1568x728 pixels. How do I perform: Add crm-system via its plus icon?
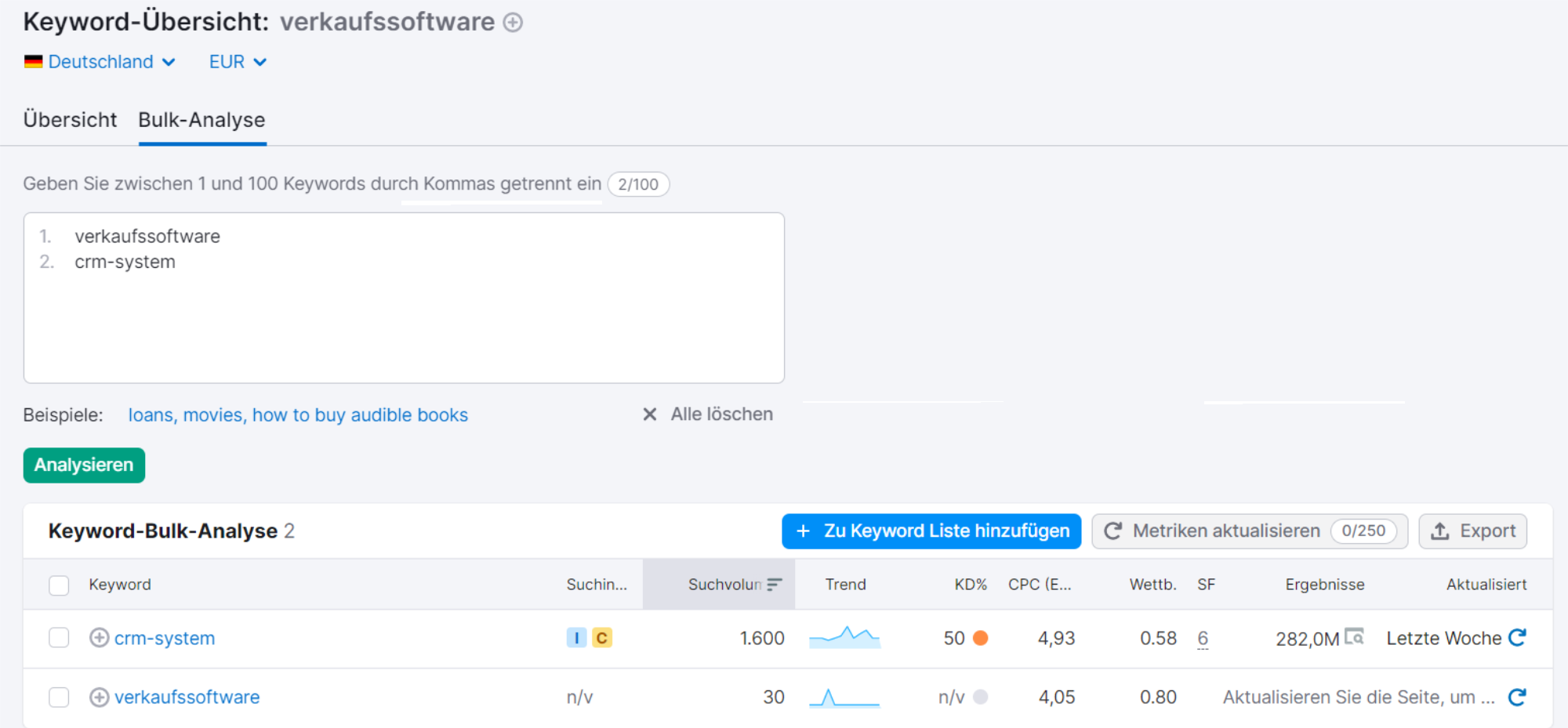point(99,638)
